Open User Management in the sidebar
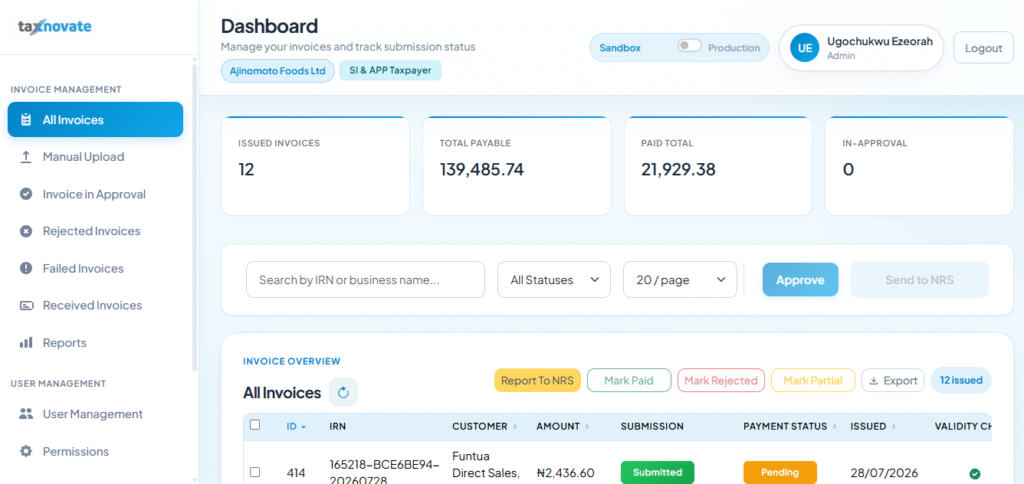Image resolution: width=1024 pixels, height=484 pixels. point(95,414)
